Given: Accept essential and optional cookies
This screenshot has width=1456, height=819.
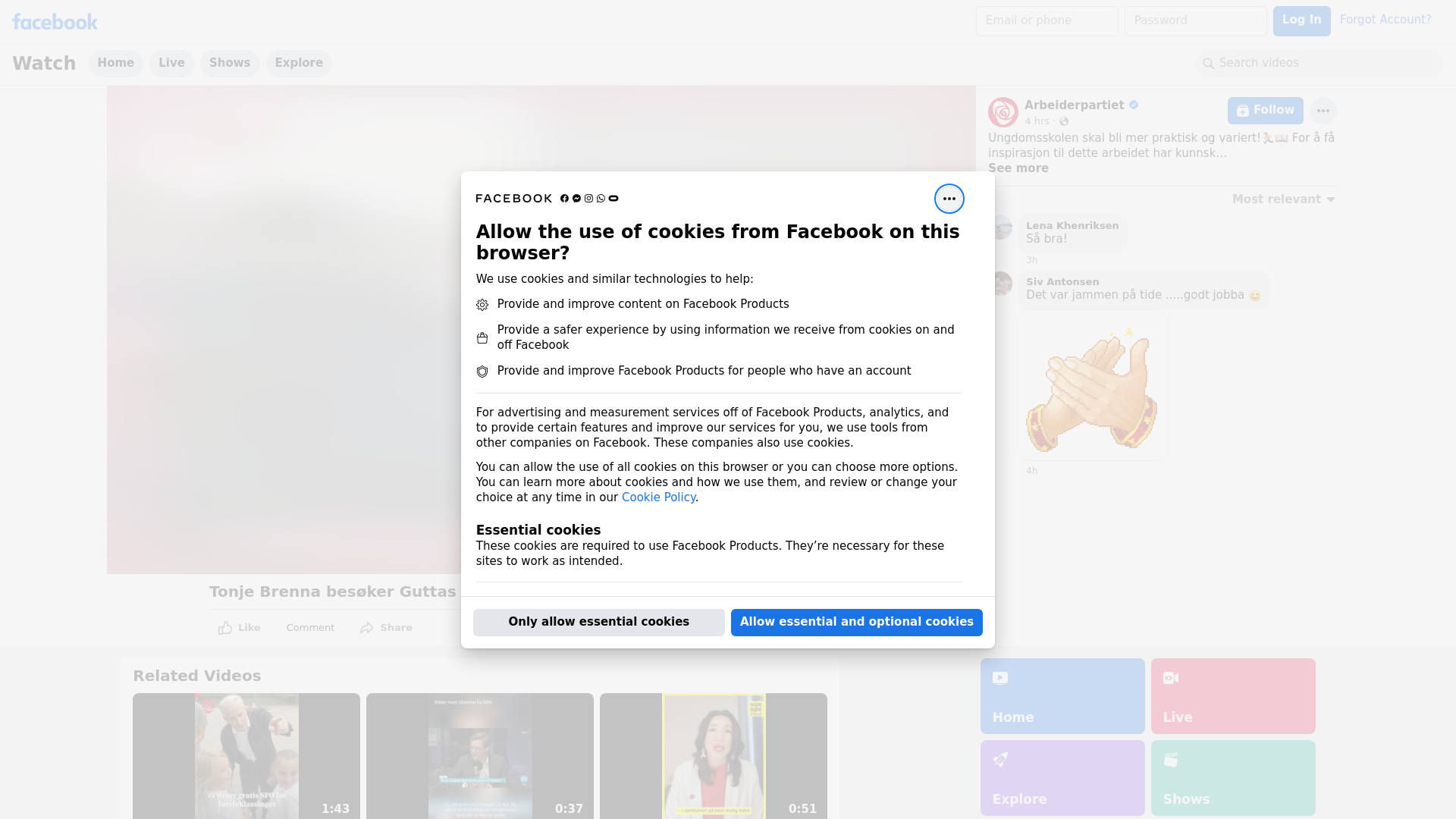Looking at the screenshot, I should [857, 623].
